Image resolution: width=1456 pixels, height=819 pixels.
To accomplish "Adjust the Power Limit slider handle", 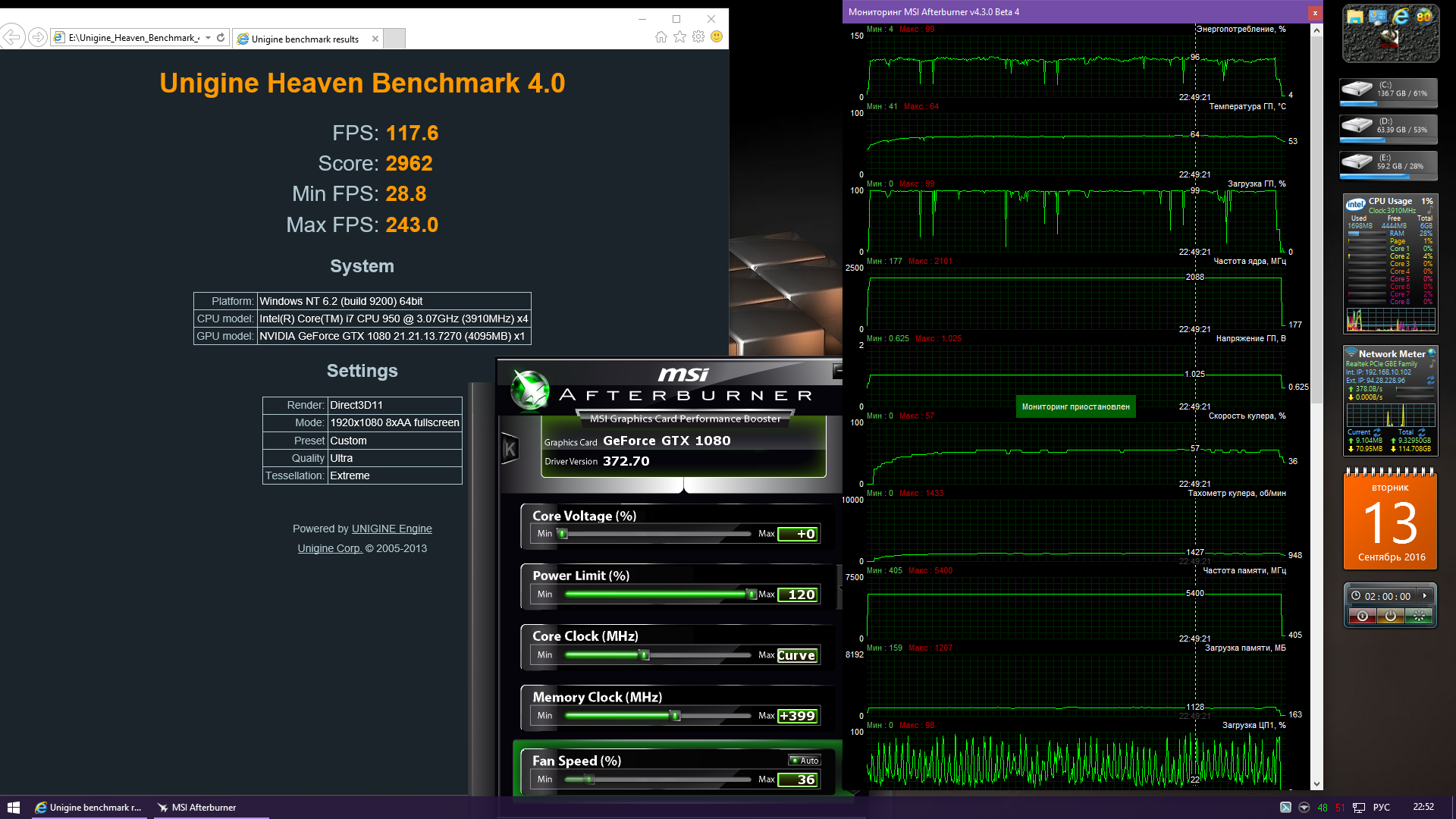I will point(752,595).
